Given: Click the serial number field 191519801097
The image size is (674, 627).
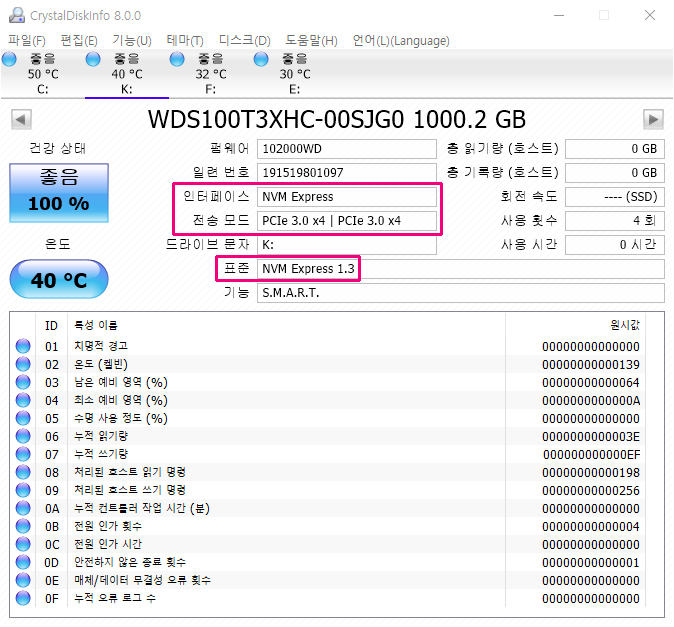Looking at the screenshot, I should point(347,173).
